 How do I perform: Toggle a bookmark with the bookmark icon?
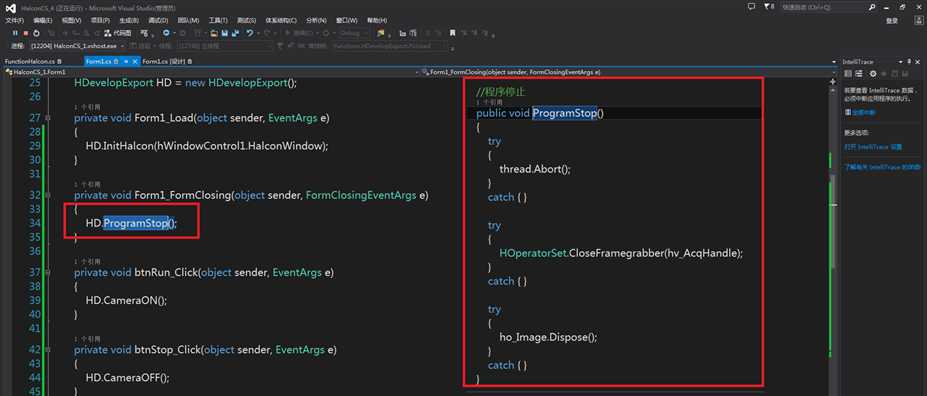[452, 33]
